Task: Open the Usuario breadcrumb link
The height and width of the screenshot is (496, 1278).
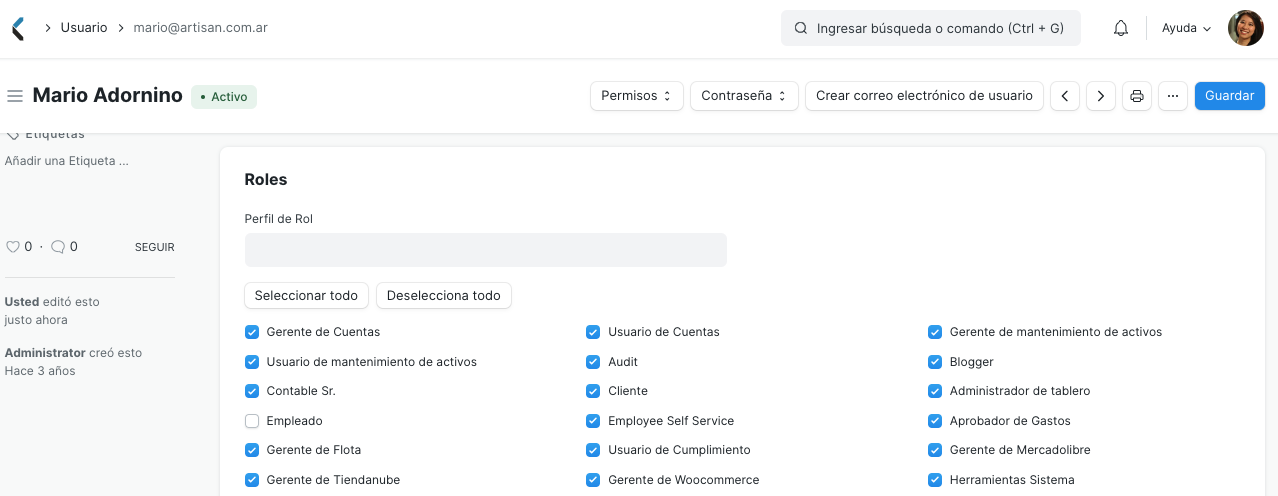Action: coord(84,28)
